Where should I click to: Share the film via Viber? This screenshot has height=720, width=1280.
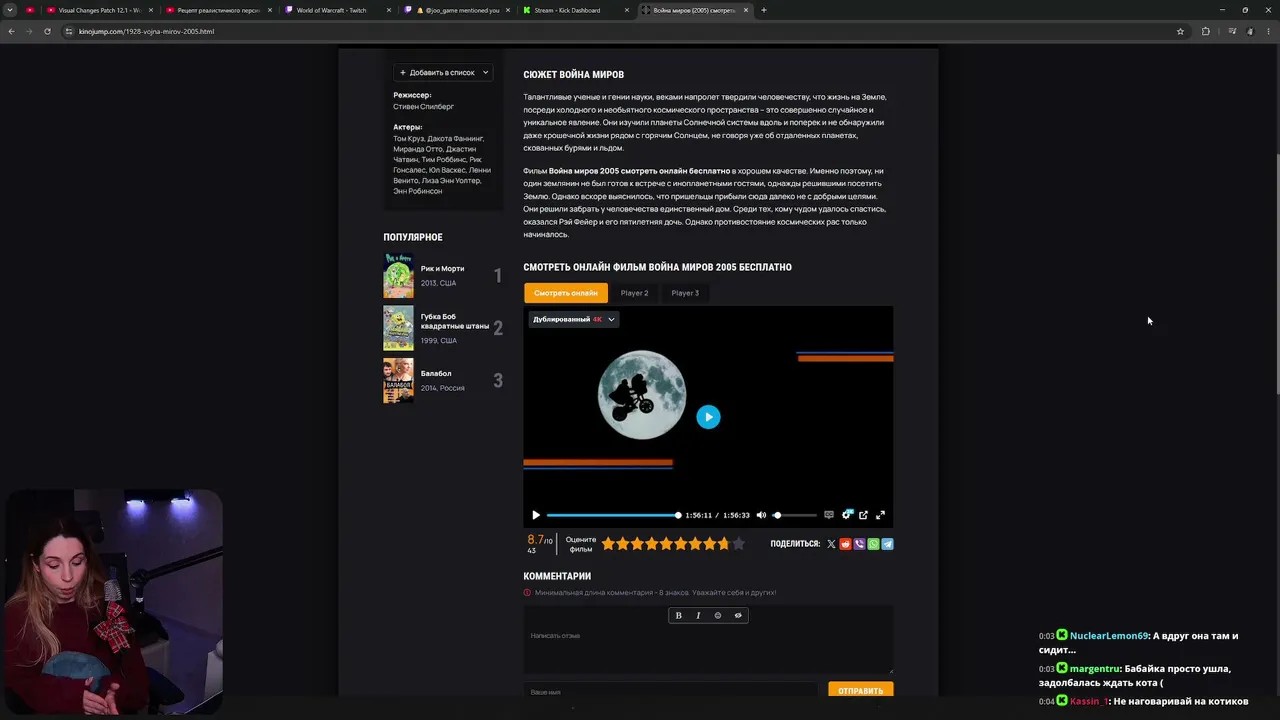[x=859, y=544]
